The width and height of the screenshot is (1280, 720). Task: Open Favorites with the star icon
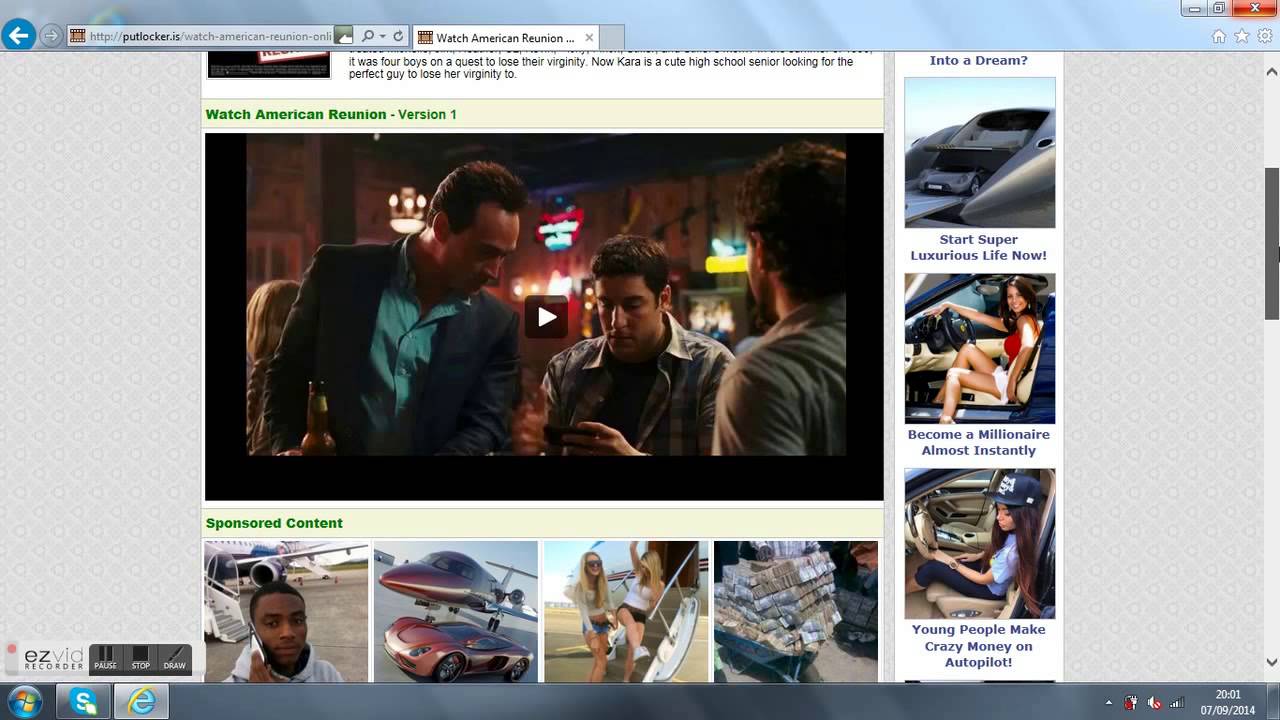tap(1242, 36)
